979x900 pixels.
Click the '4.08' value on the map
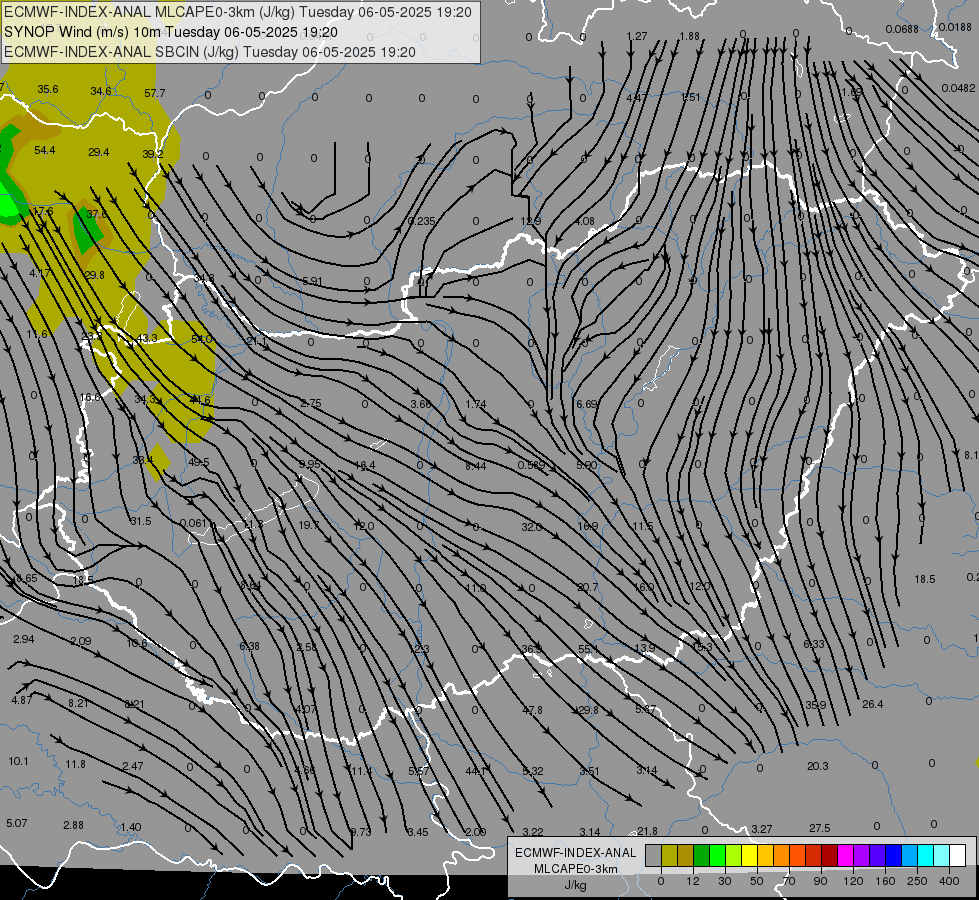585,221
